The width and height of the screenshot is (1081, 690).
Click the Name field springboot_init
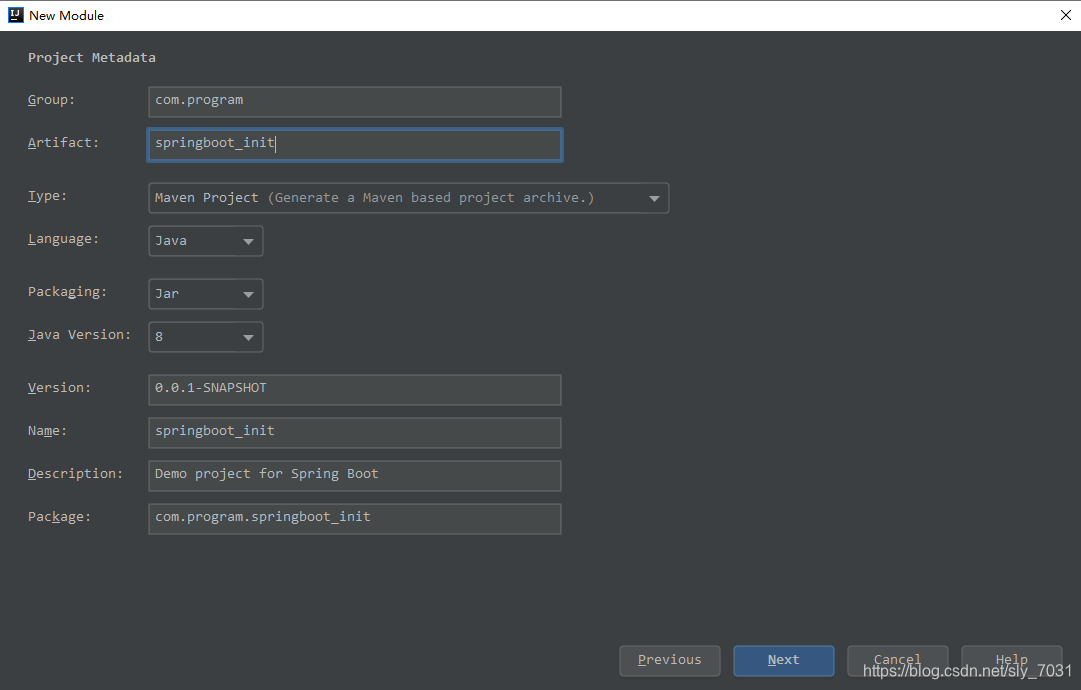tap(354, 432)
